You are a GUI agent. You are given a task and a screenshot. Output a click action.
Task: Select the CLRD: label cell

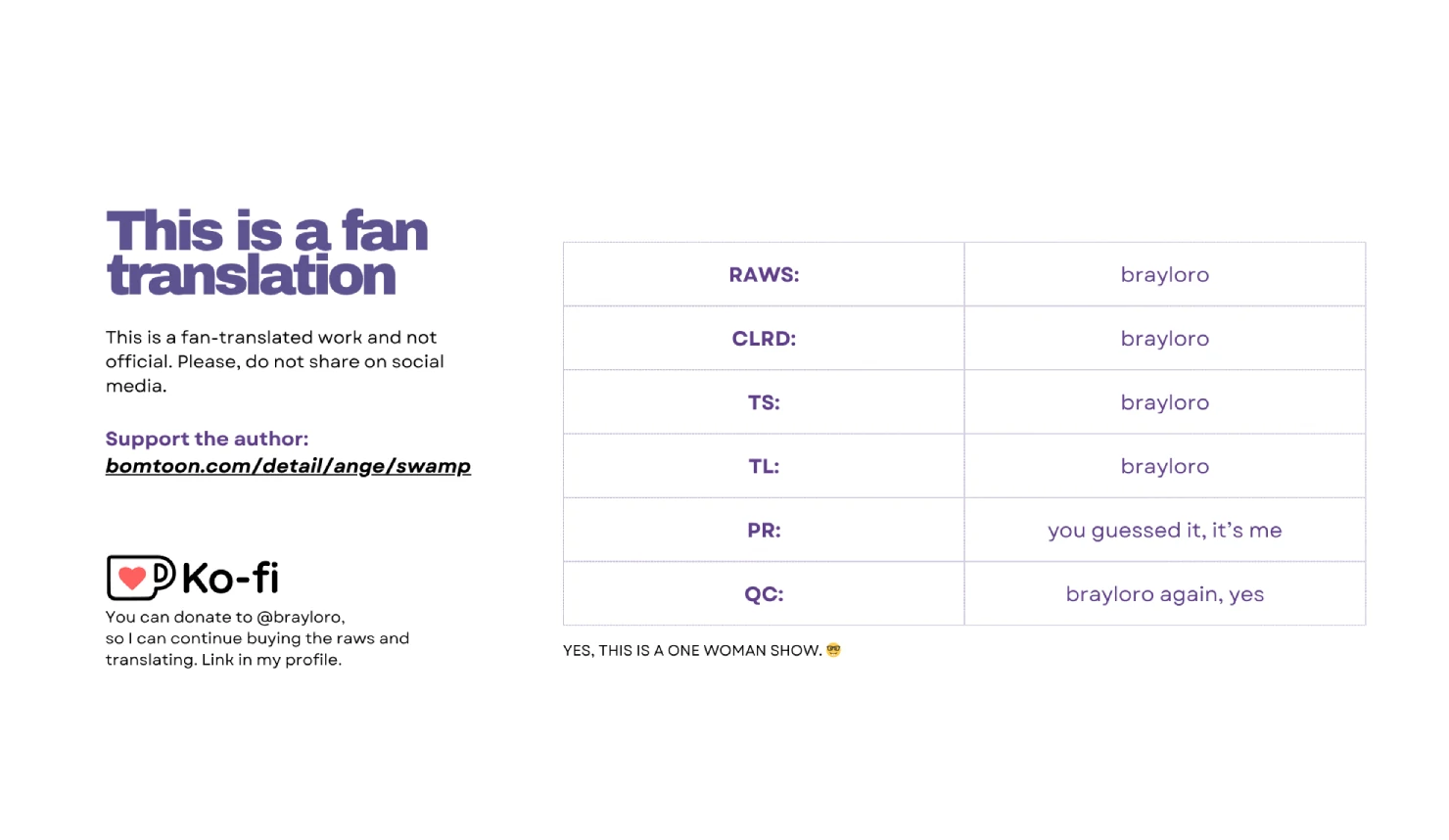pyautogui.click(x=764, y=339)
